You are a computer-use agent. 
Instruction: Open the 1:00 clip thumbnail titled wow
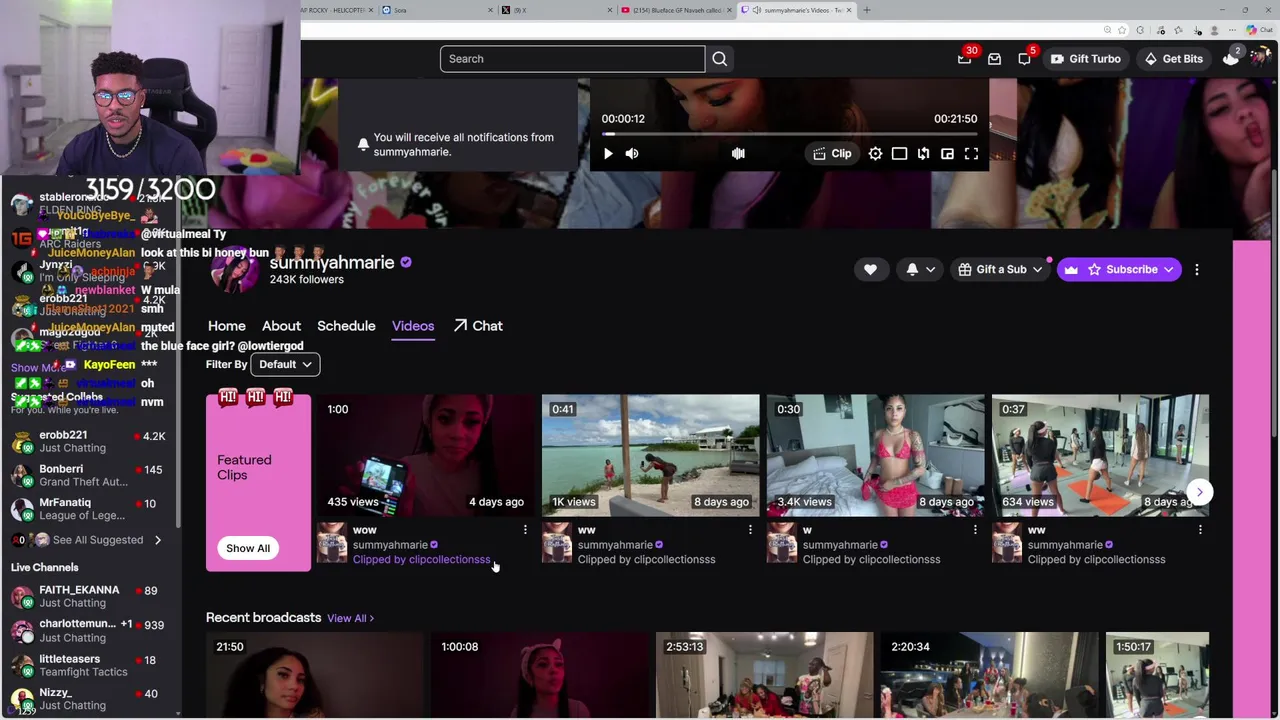click(x=426, y=455)
